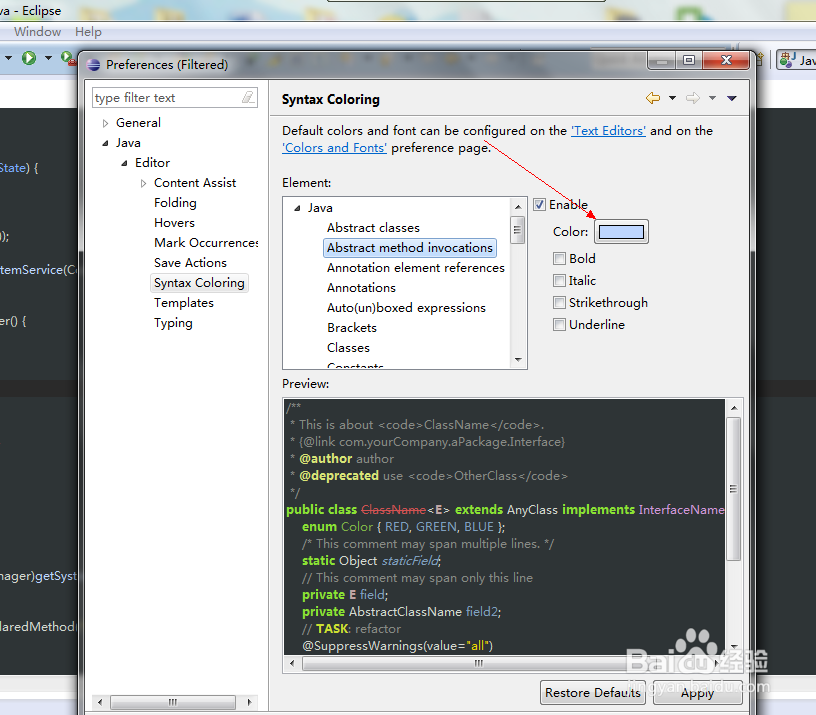
Task: Select Hovers preference page
Action: [174, 223]
